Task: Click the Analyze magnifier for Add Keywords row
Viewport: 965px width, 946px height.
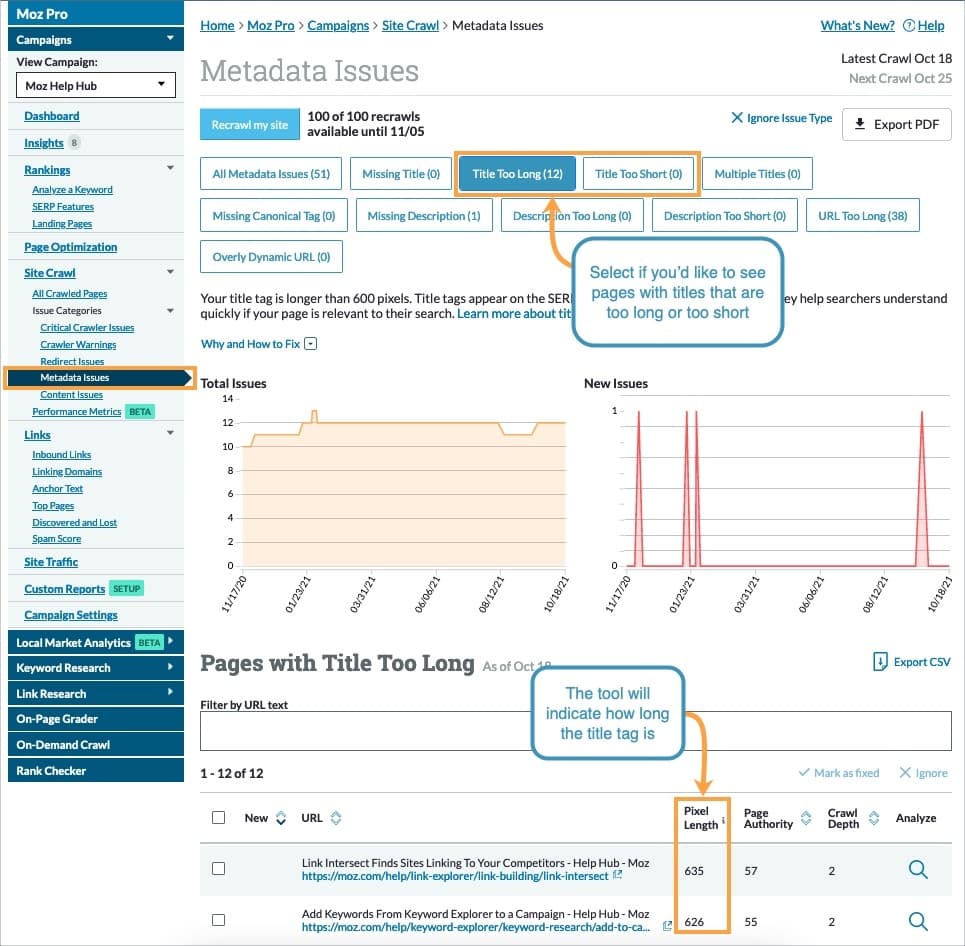Action: (918, 920)
